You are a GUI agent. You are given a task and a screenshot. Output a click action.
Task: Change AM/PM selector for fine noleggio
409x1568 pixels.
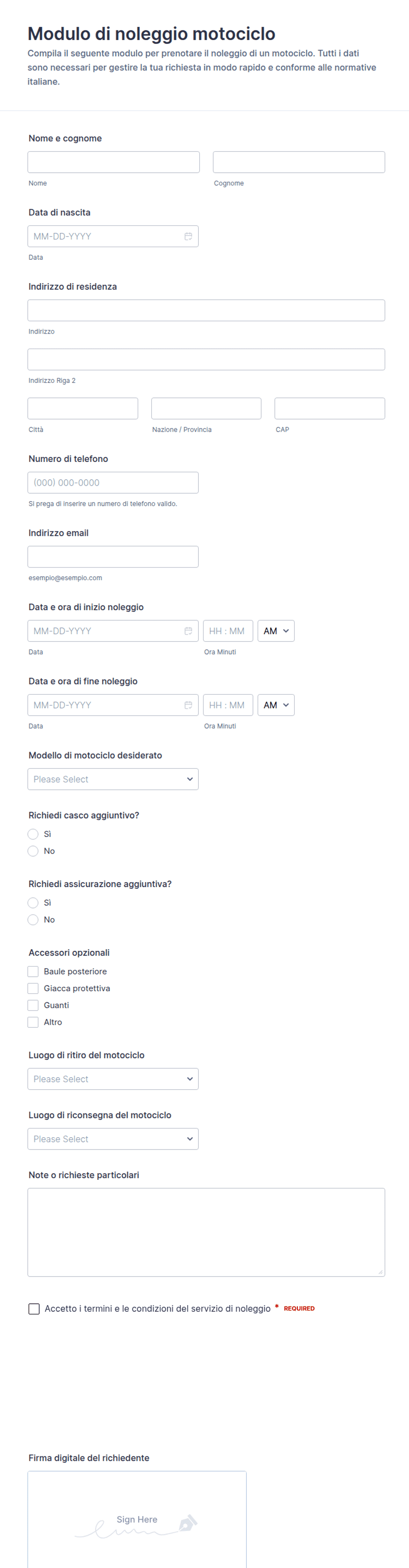click(276, 705)
